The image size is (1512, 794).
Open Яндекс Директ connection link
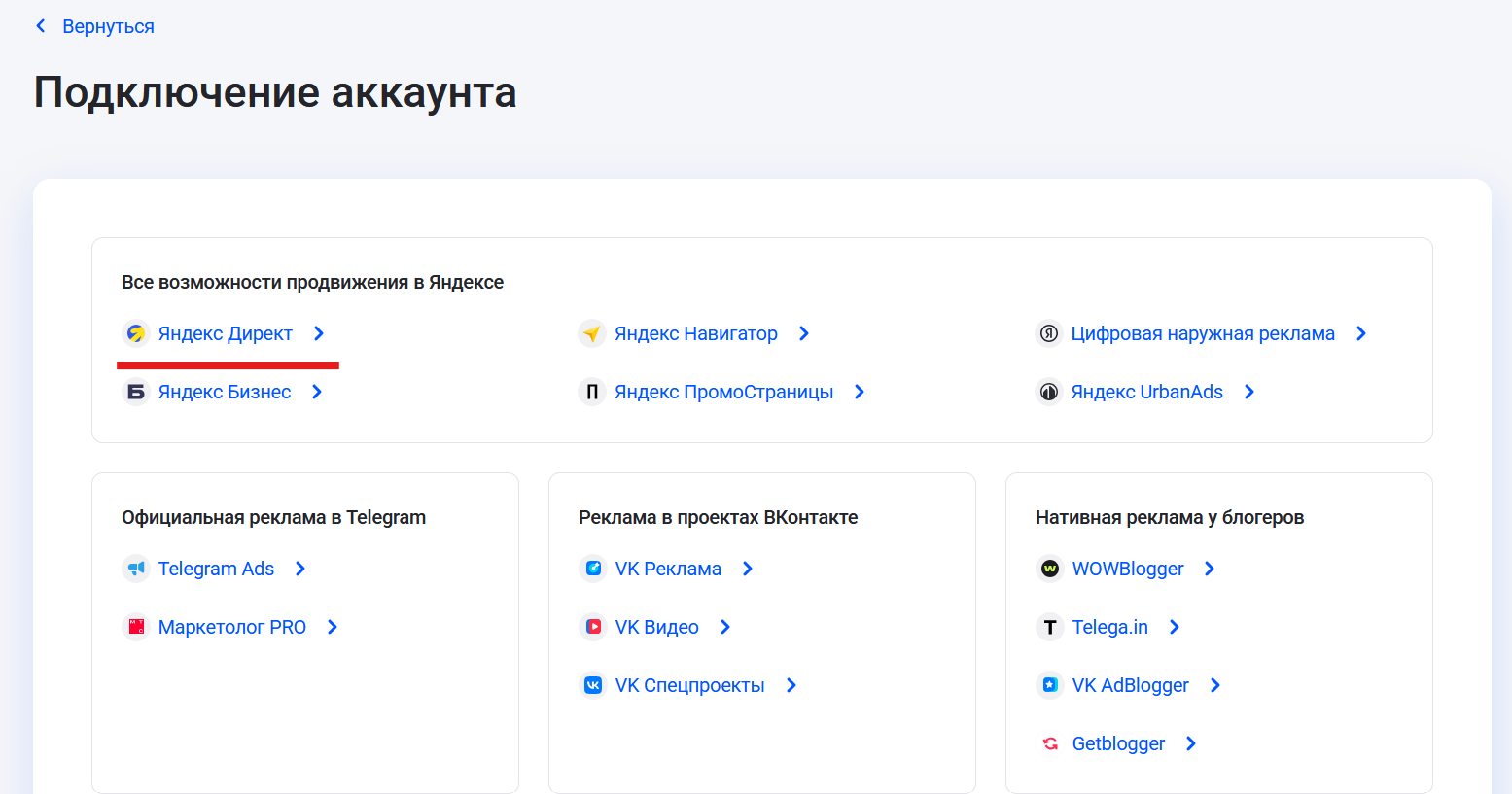226,333
